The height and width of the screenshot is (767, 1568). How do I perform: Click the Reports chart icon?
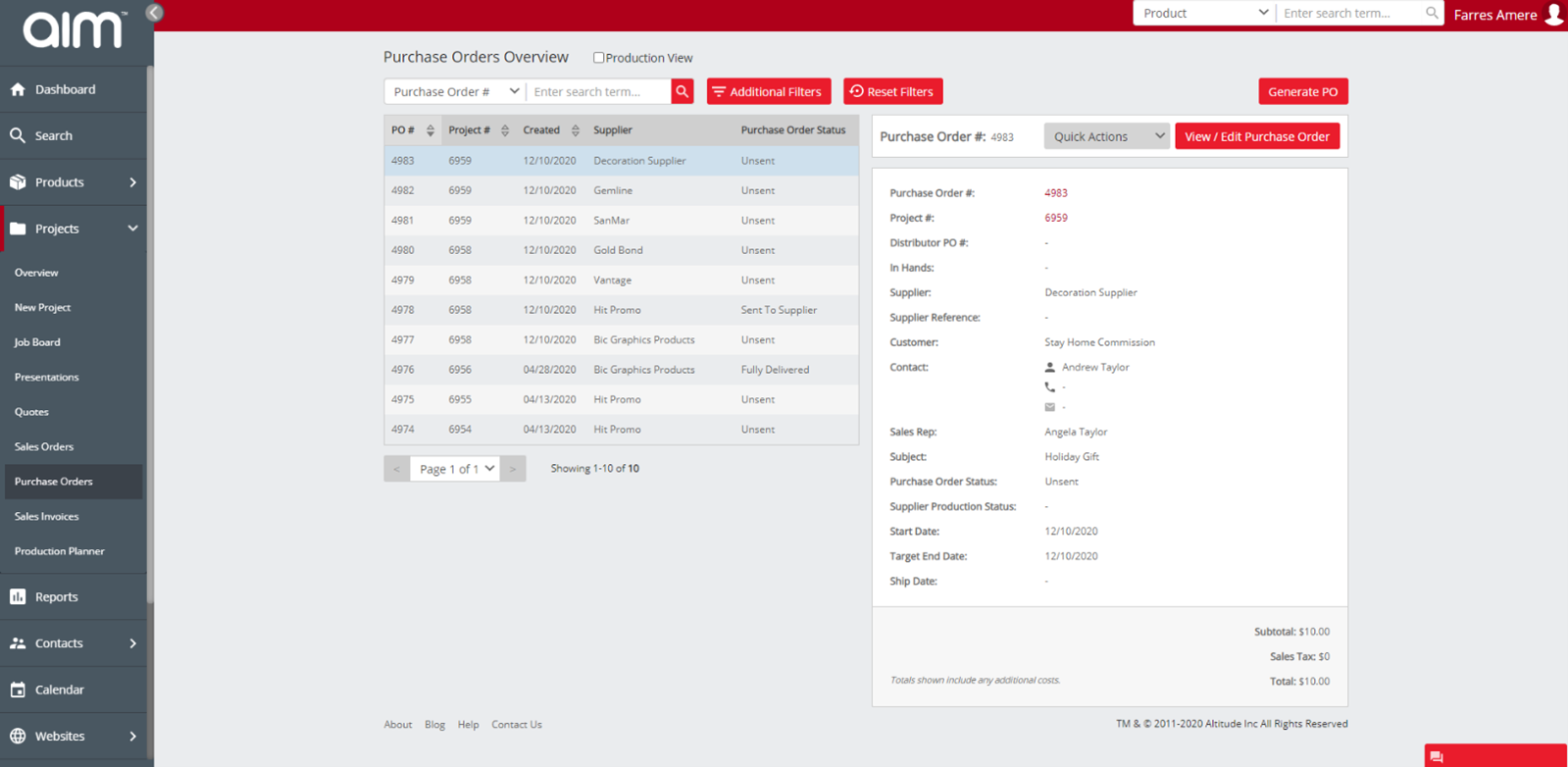18,596
